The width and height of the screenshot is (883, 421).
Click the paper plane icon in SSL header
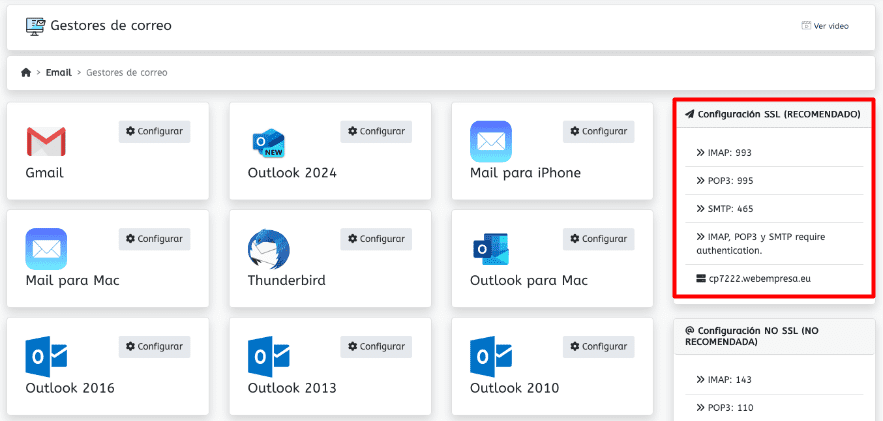(689, 114)
